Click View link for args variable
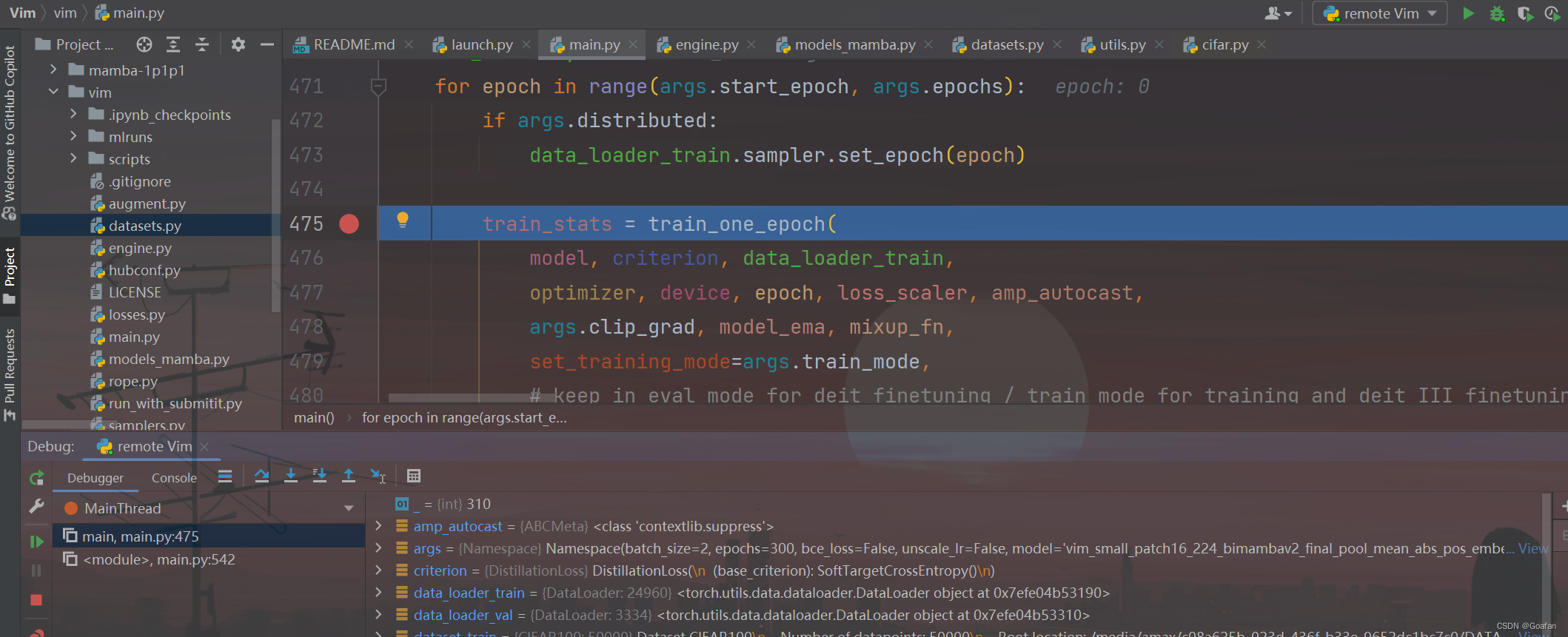Image resolution: width=1568 pixels, height=637 pixels. 1532,548
